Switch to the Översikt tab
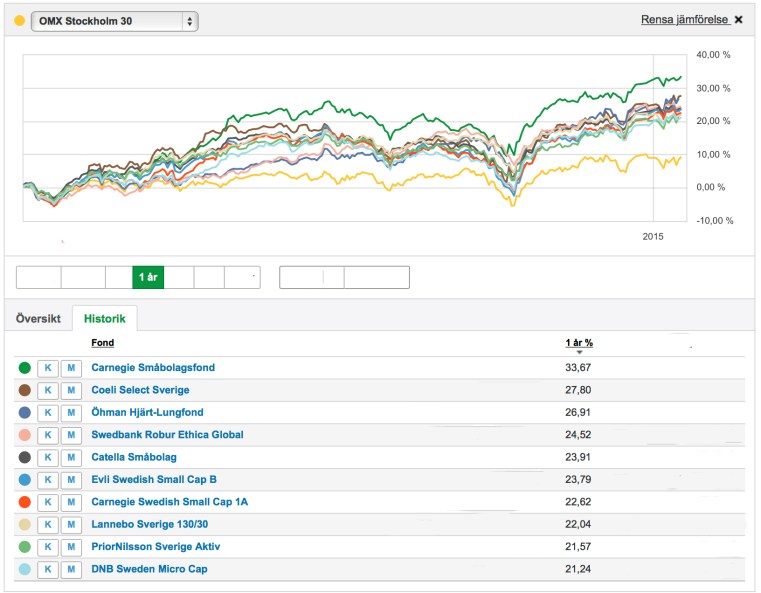 38,319
